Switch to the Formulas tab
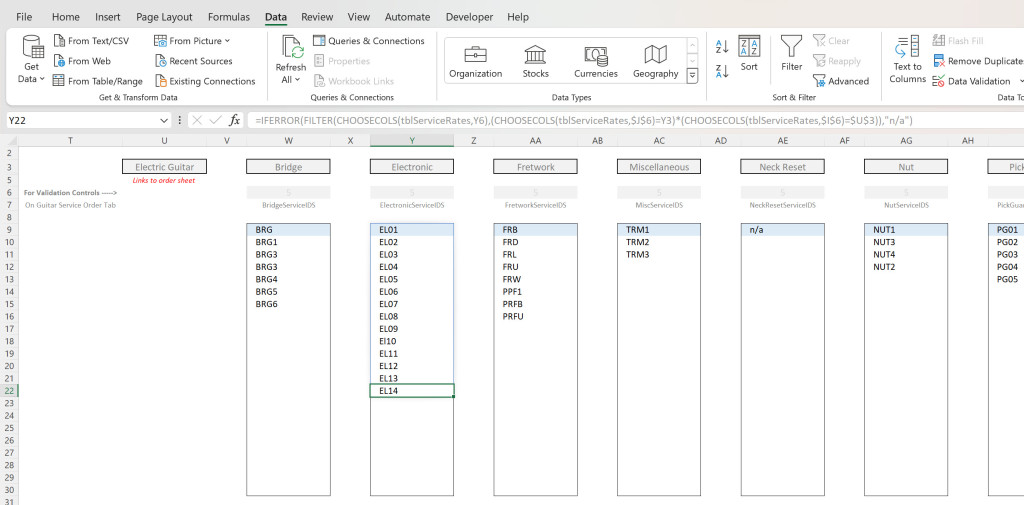The image size is (1024, 505). (229, 17)
